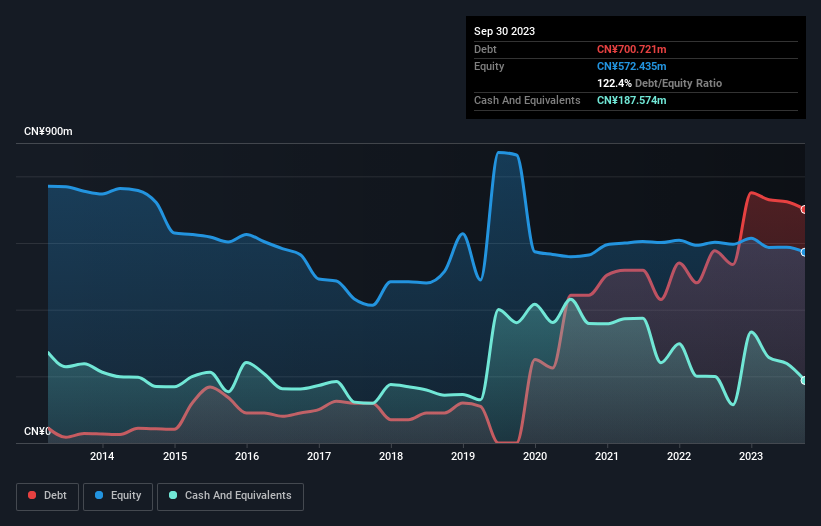Screen dimensions: 821x526
Task: Click the tooltip's Equity row label
Action: [x=489, y=66]
